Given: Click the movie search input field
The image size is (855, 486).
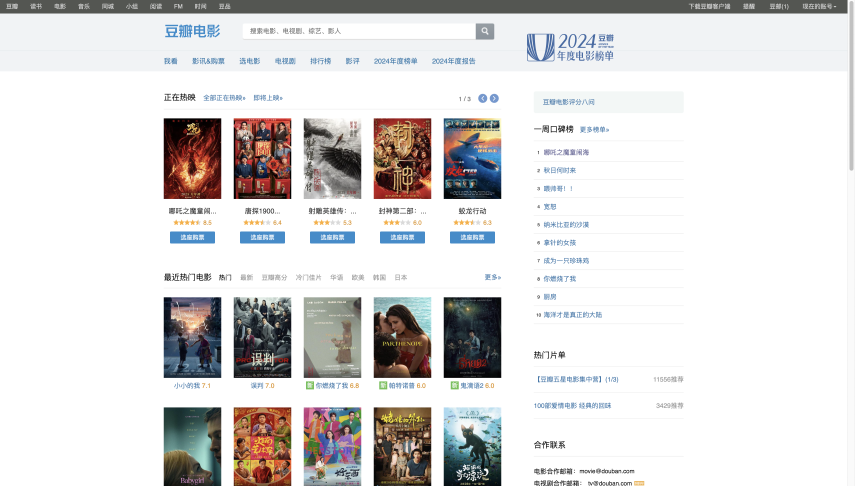Looking at the screenshot, I should tap(358, 32).
